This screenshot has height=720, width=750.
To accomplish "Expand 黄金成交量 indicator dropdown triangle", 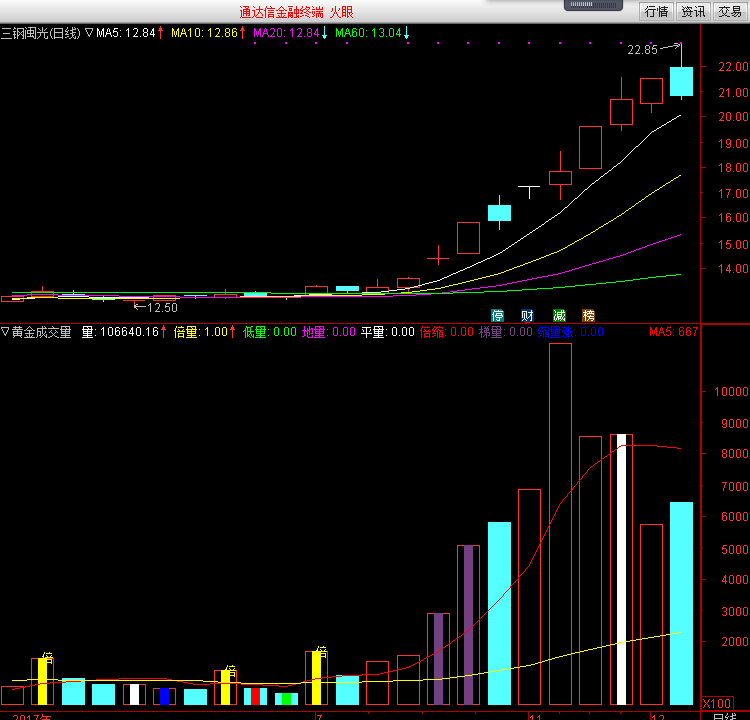I will (x=5, y=332).
